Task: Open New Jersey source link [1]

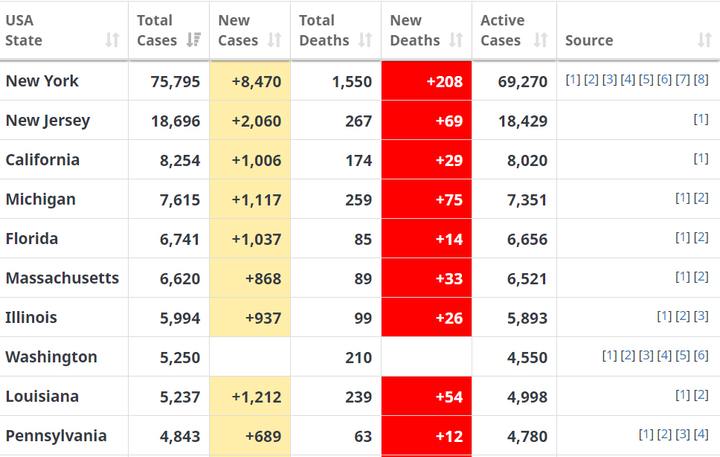Action: [701, 120]
